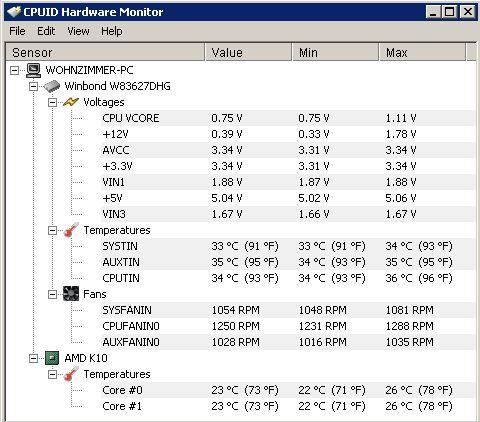Select the +12V voltage row
Screen dimensions: 480x422
(x=288, y=134)
